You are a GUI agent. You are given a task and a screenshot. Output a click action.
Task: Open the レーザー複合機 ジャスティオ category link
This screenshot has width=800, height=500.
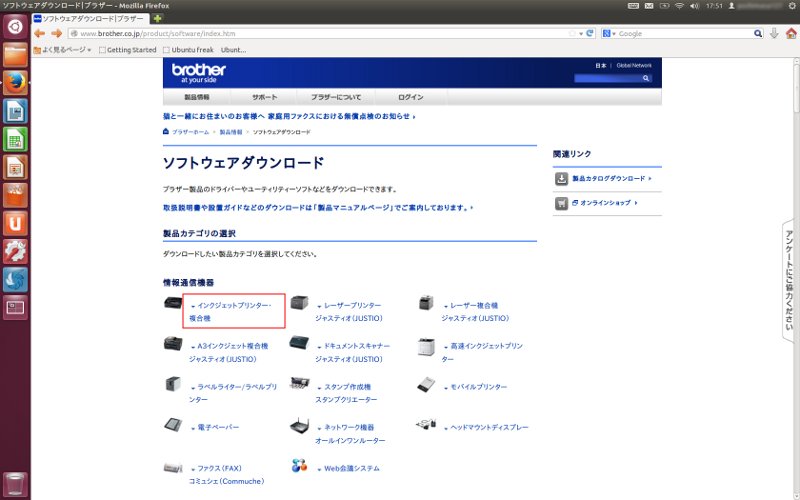coord(475,312)
